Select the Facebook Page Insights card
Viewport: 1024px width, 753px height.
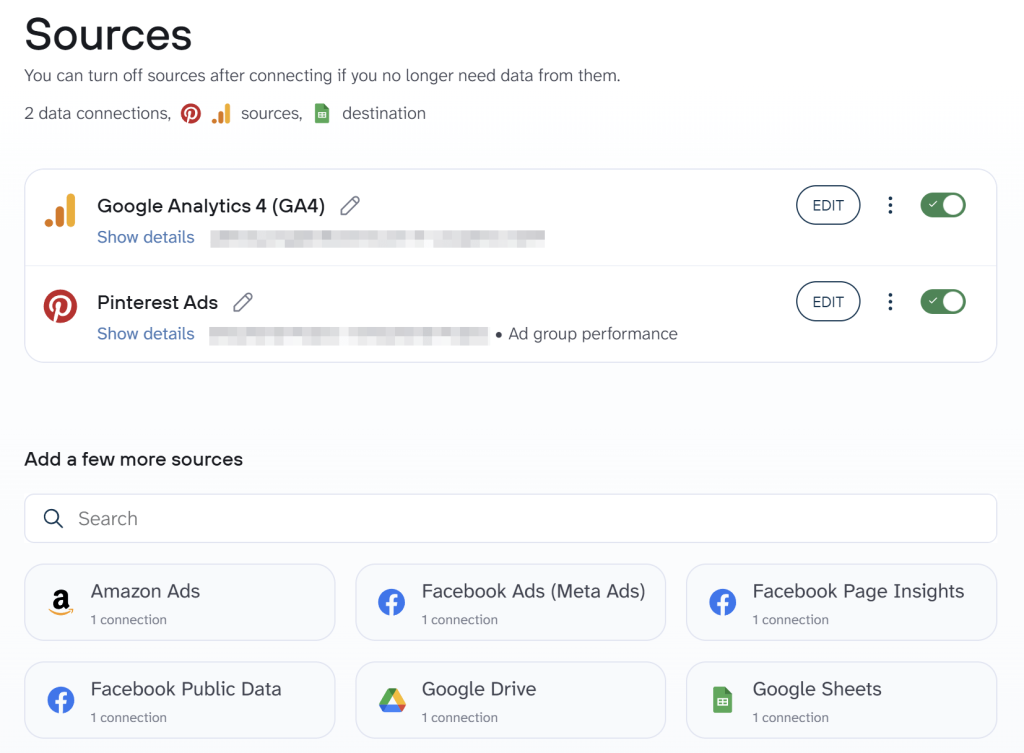[841, 602]
